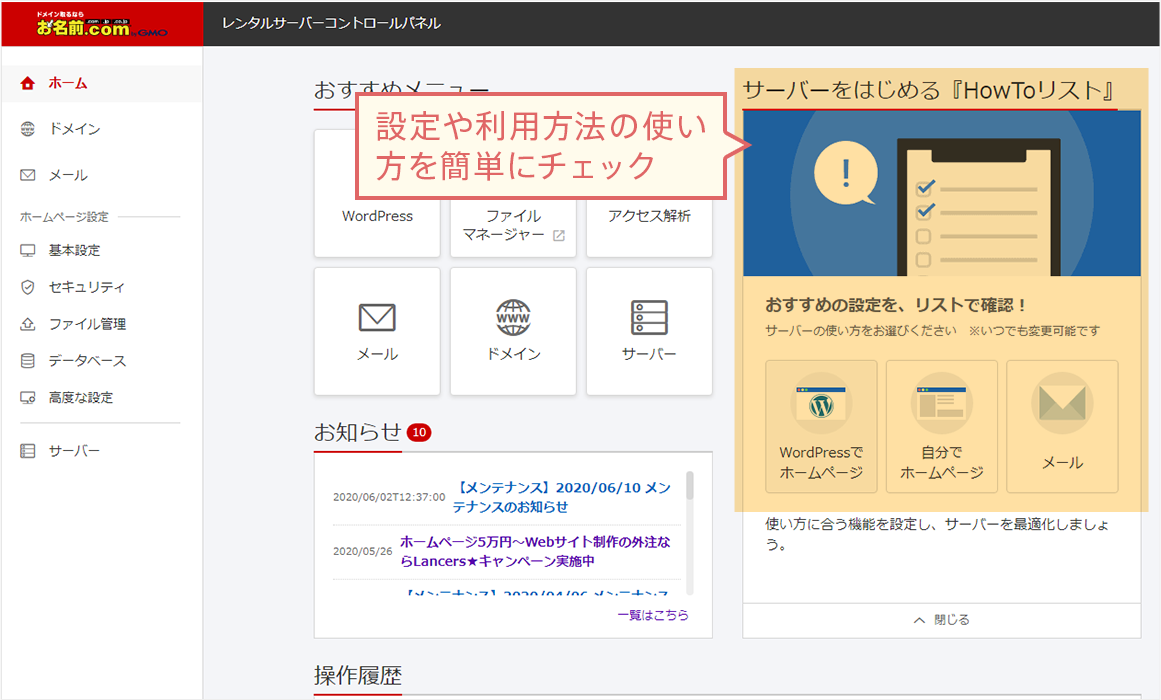Click the お知らせ list scrollbar
This screenshot has height=700, width=1161.
pos(690,532)
